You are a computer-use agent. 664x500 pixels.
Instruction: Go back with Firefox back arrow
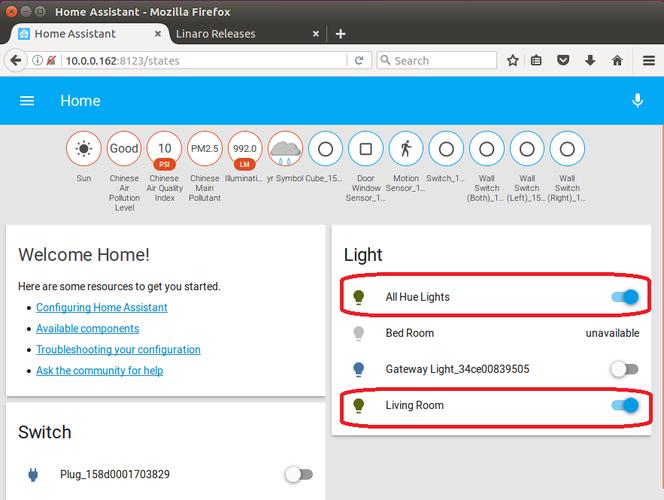[x=16, y=61]
